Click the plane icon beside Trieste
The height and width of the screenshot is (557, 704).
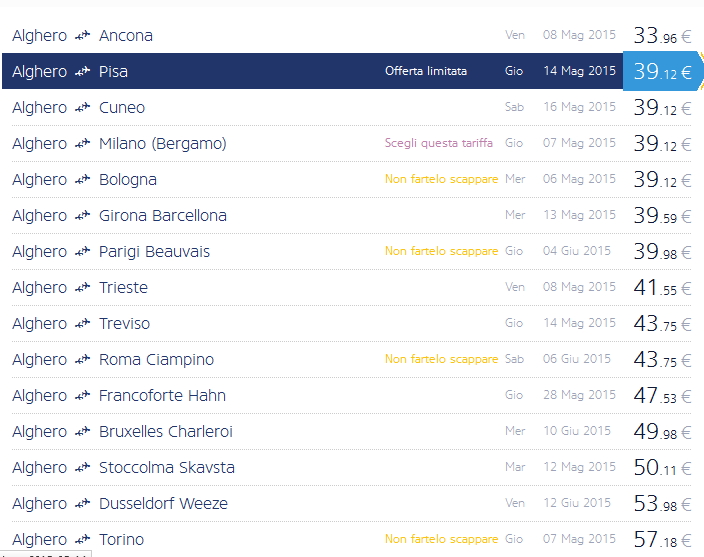click(83, 288)
